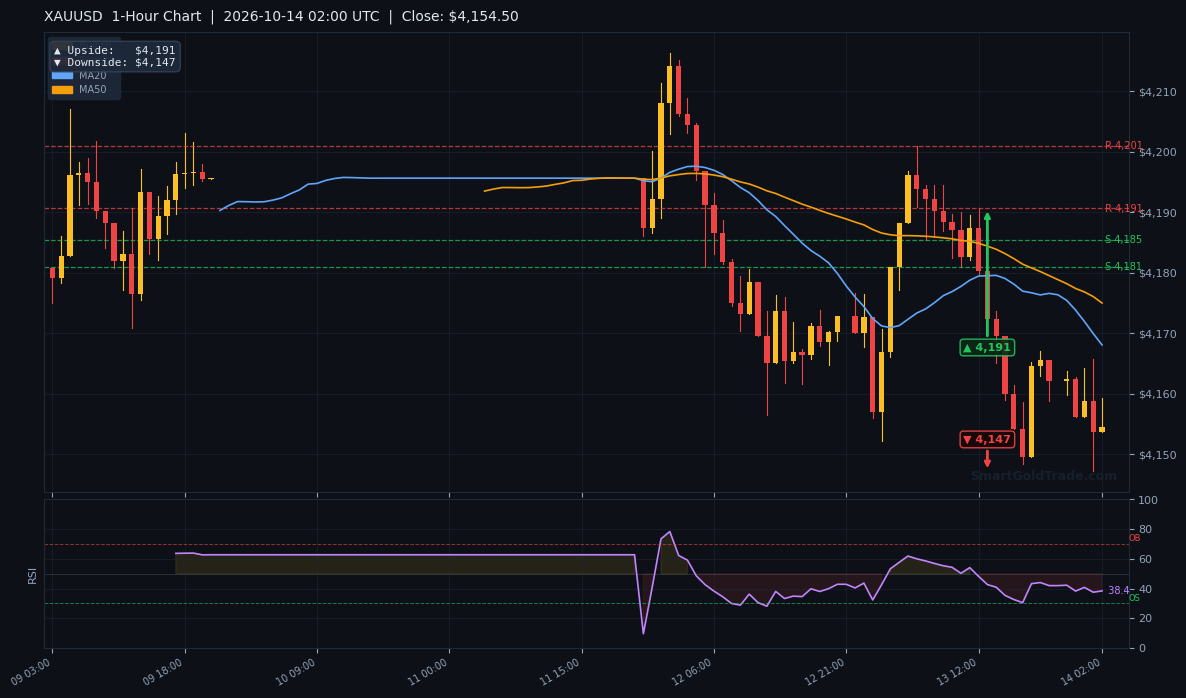This screenshot has width=1186, height=698.
Task: Click the Close: $4,154.50 readout
Action: [460, 17]
